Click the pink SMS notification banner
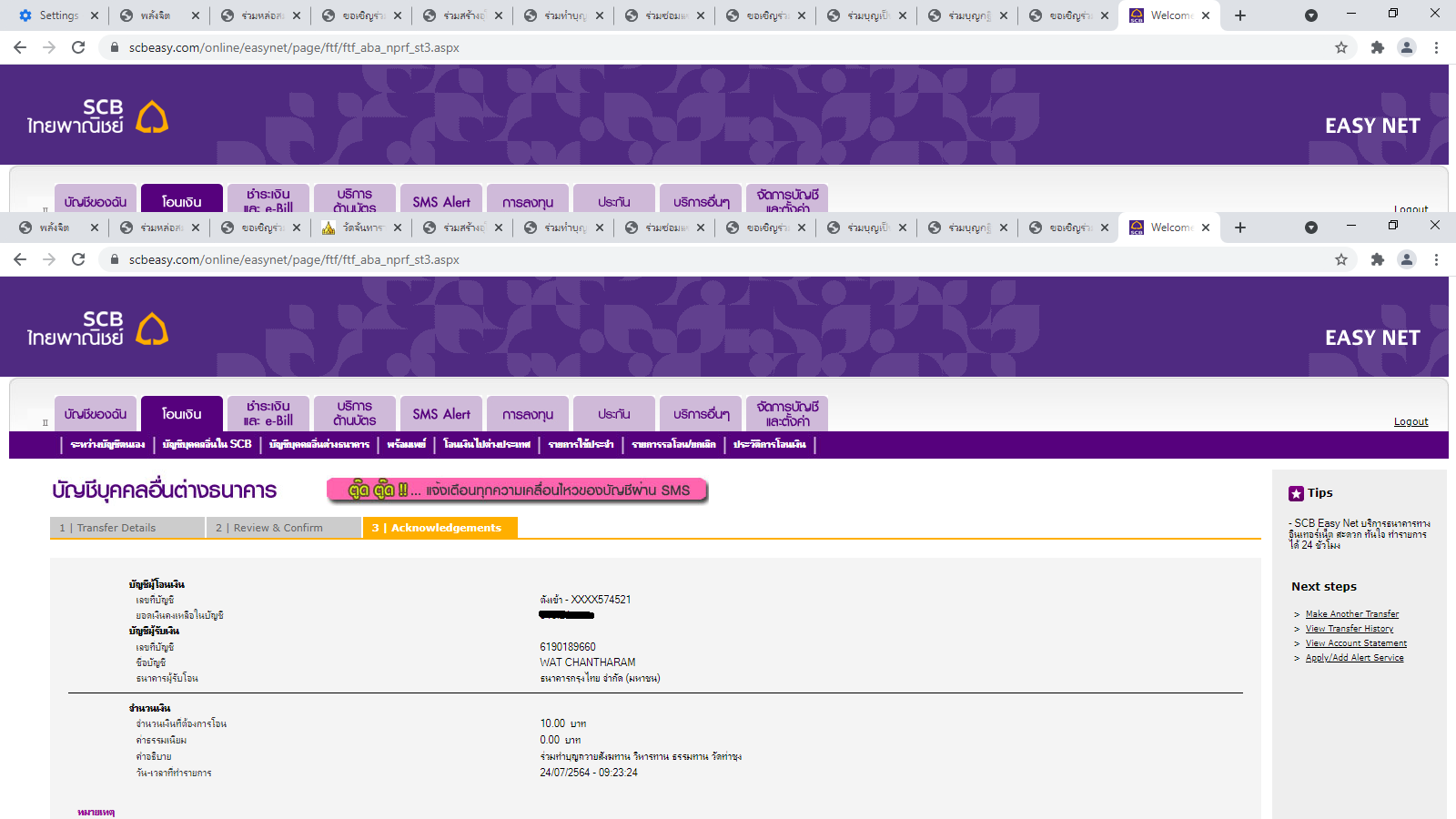This screenshot has height=819, width=1456. [x=517, y=490]
